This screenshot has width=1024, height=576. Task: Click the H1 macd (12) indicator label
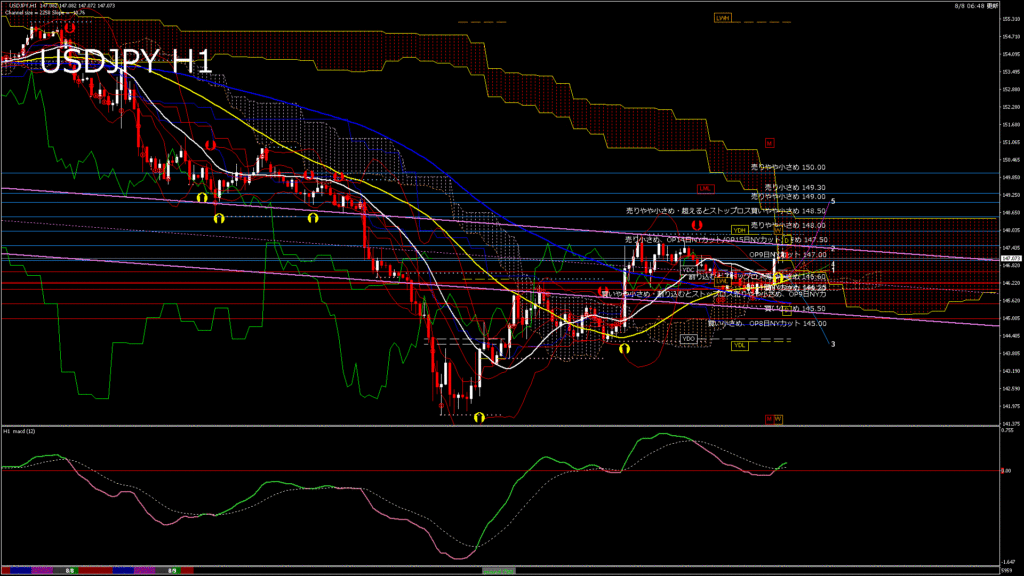tap(19, 432)
